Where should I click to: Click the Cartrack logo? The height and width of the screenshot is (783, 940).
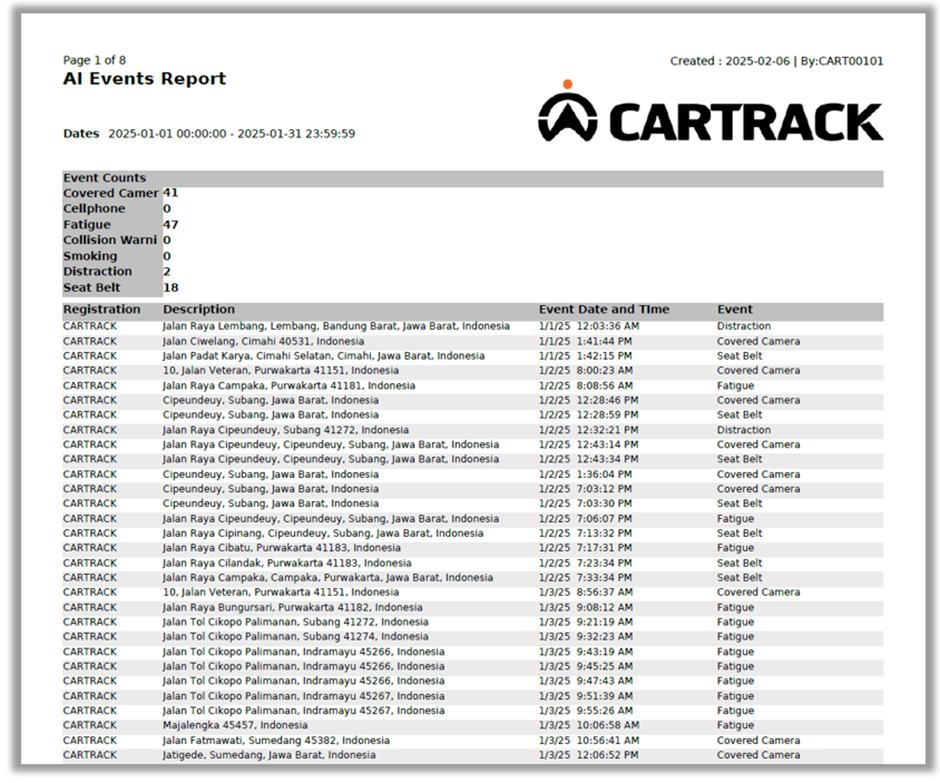pyautogui.click(x=710, y=111)
